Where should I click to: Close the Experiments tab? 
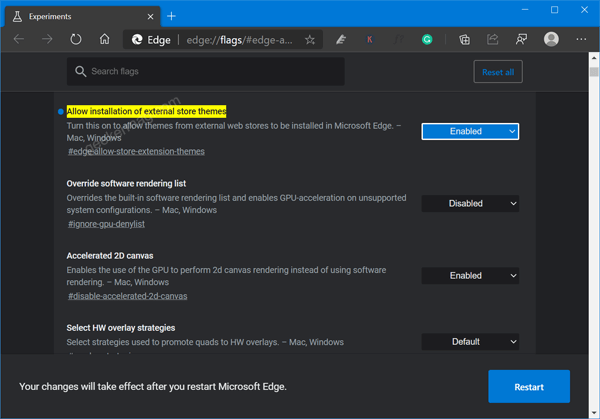150,16
